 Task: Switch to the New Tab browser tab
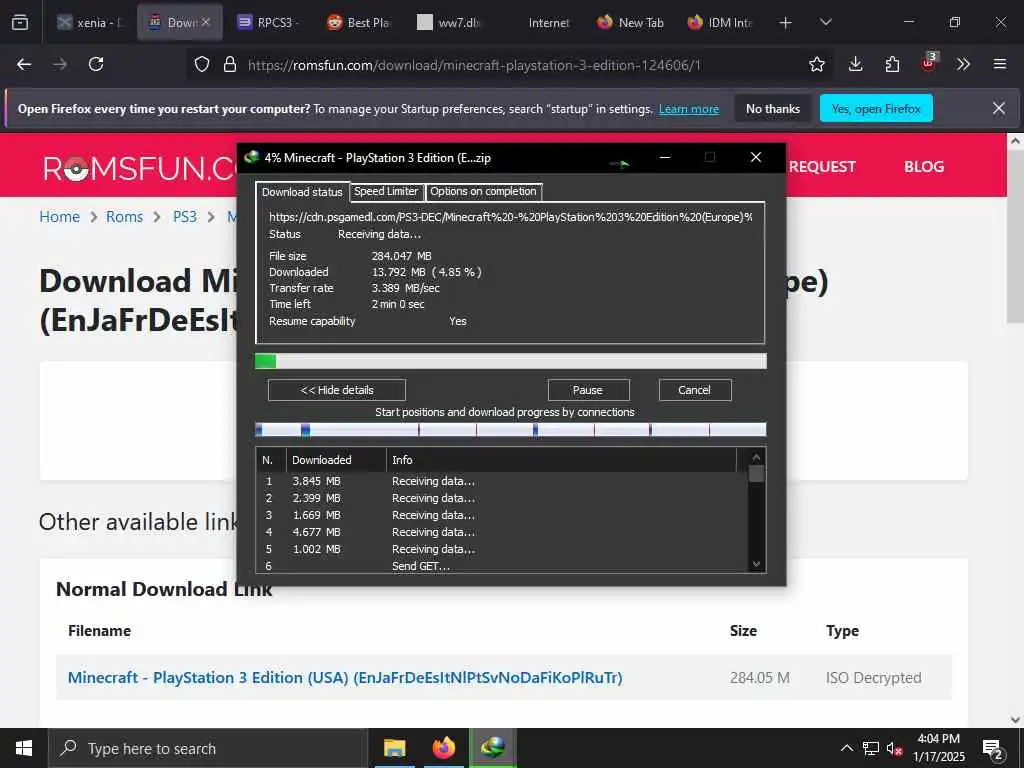(630, 23)
